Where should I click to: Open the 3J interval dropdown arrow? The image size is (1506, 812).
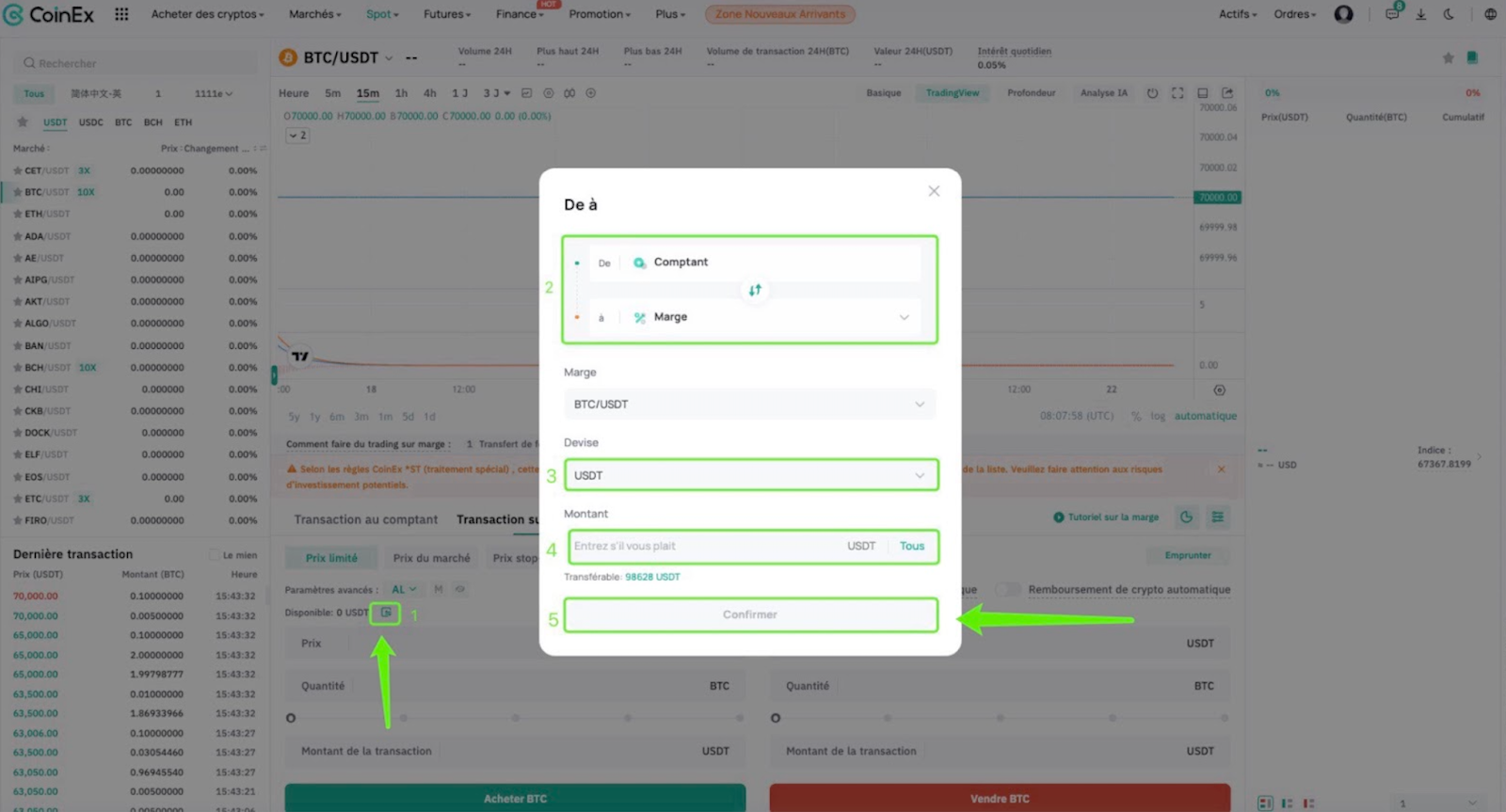pyautogui.click(x=507, y=93)
